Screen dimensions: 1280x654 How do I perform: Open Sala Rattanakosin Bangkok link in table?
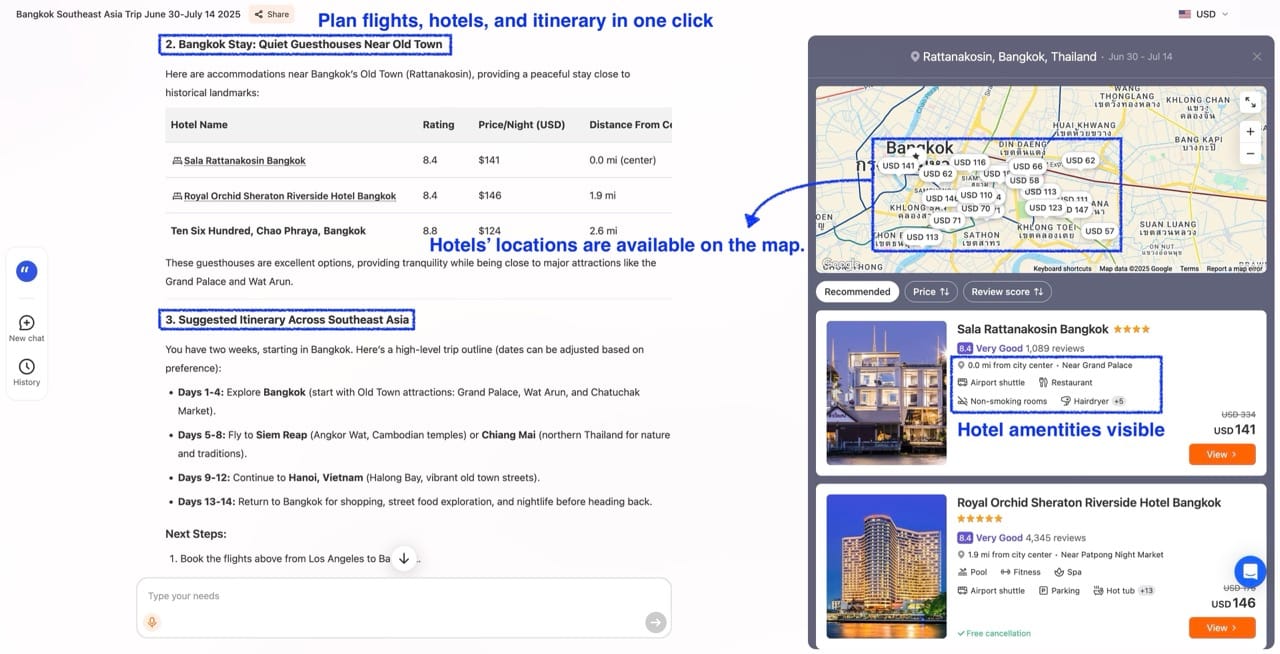coord(245,161)
